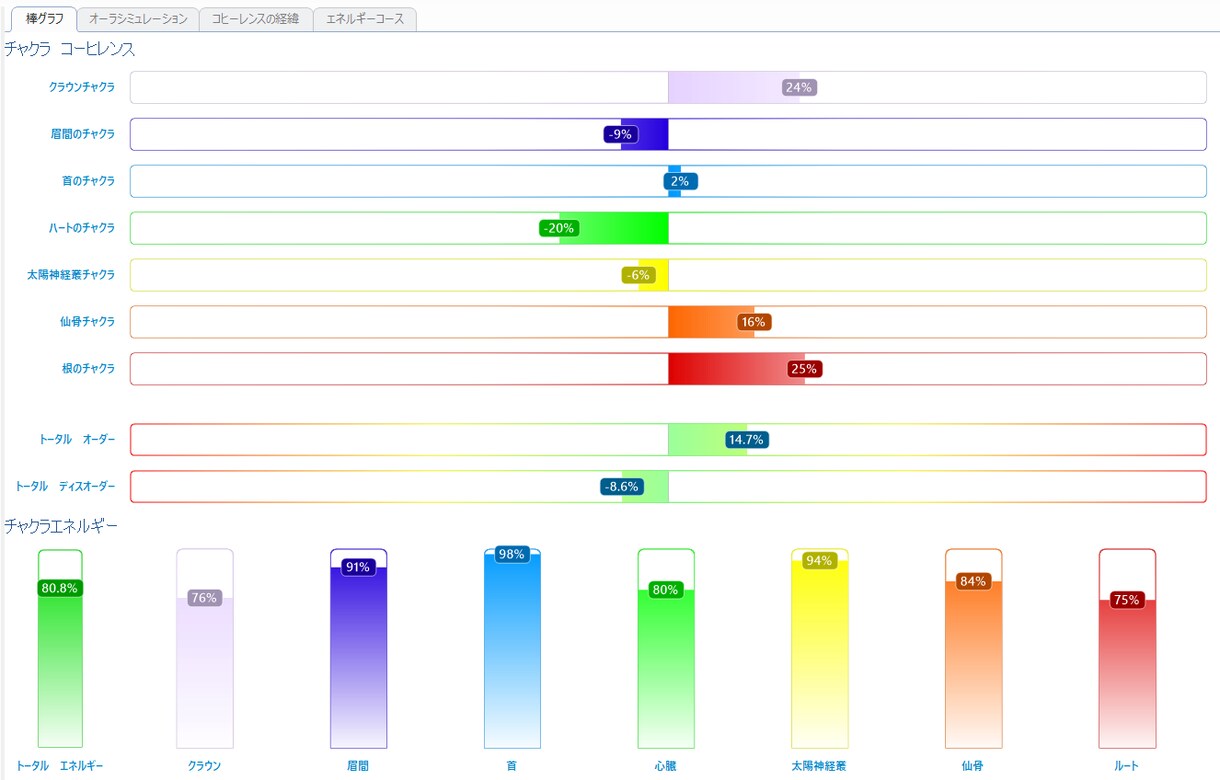Click the 98% throat energy value
Viewport: 1220px width, 780px height.
point(512,554)
